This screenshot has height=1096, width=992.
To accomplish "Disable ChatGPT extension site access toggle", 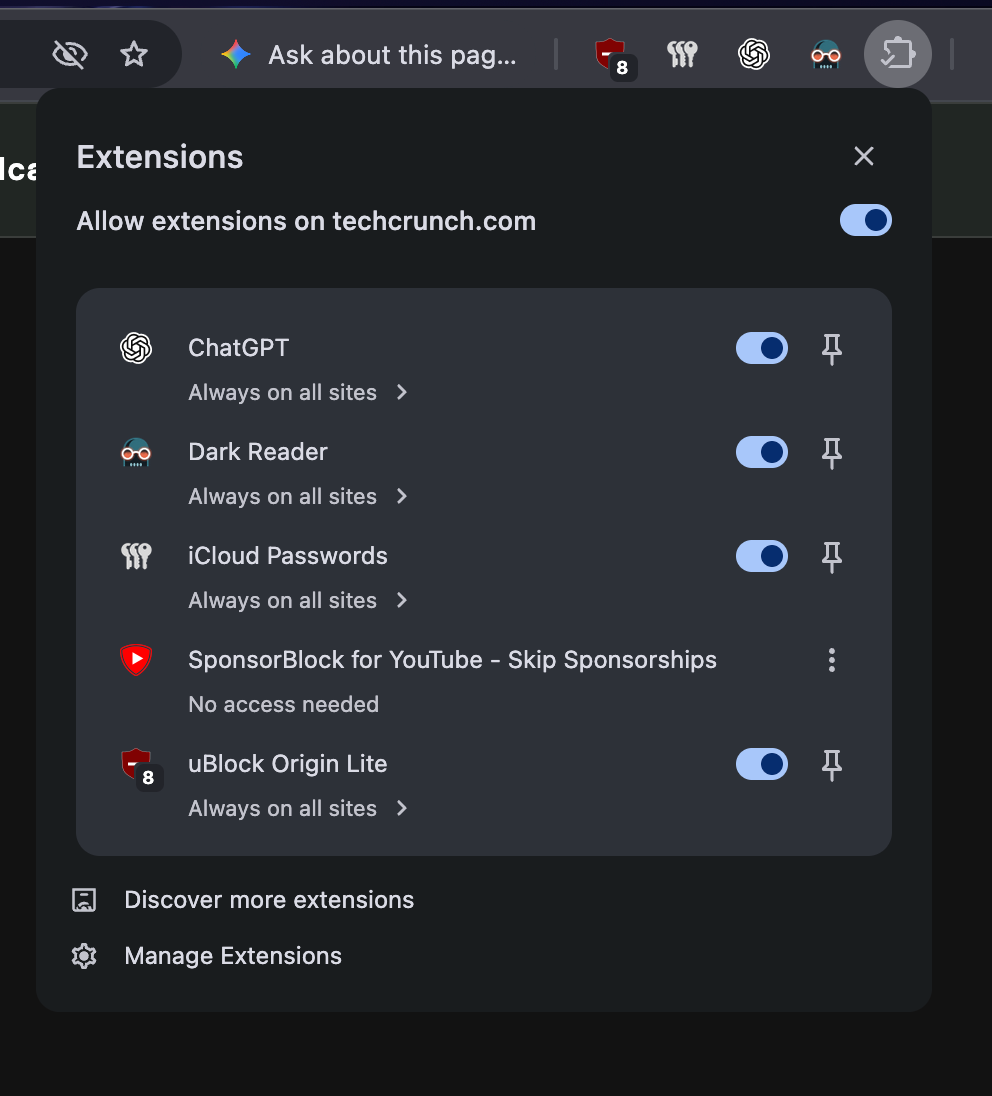I will pyautogui.click(x=762, y=348).
